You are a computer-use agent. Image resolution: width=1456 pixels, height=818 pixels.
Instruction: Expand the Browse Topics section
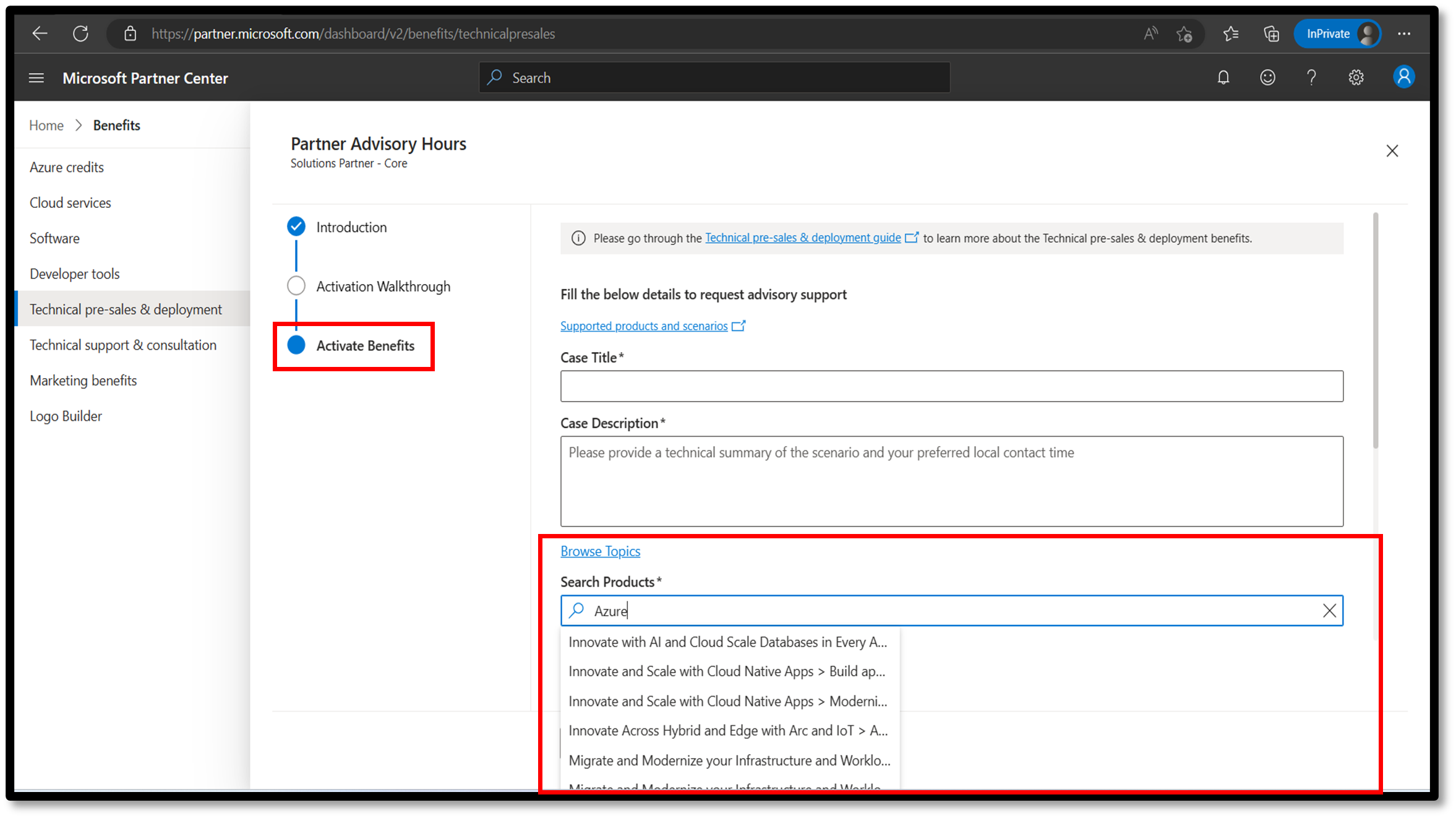click(600, 551)
